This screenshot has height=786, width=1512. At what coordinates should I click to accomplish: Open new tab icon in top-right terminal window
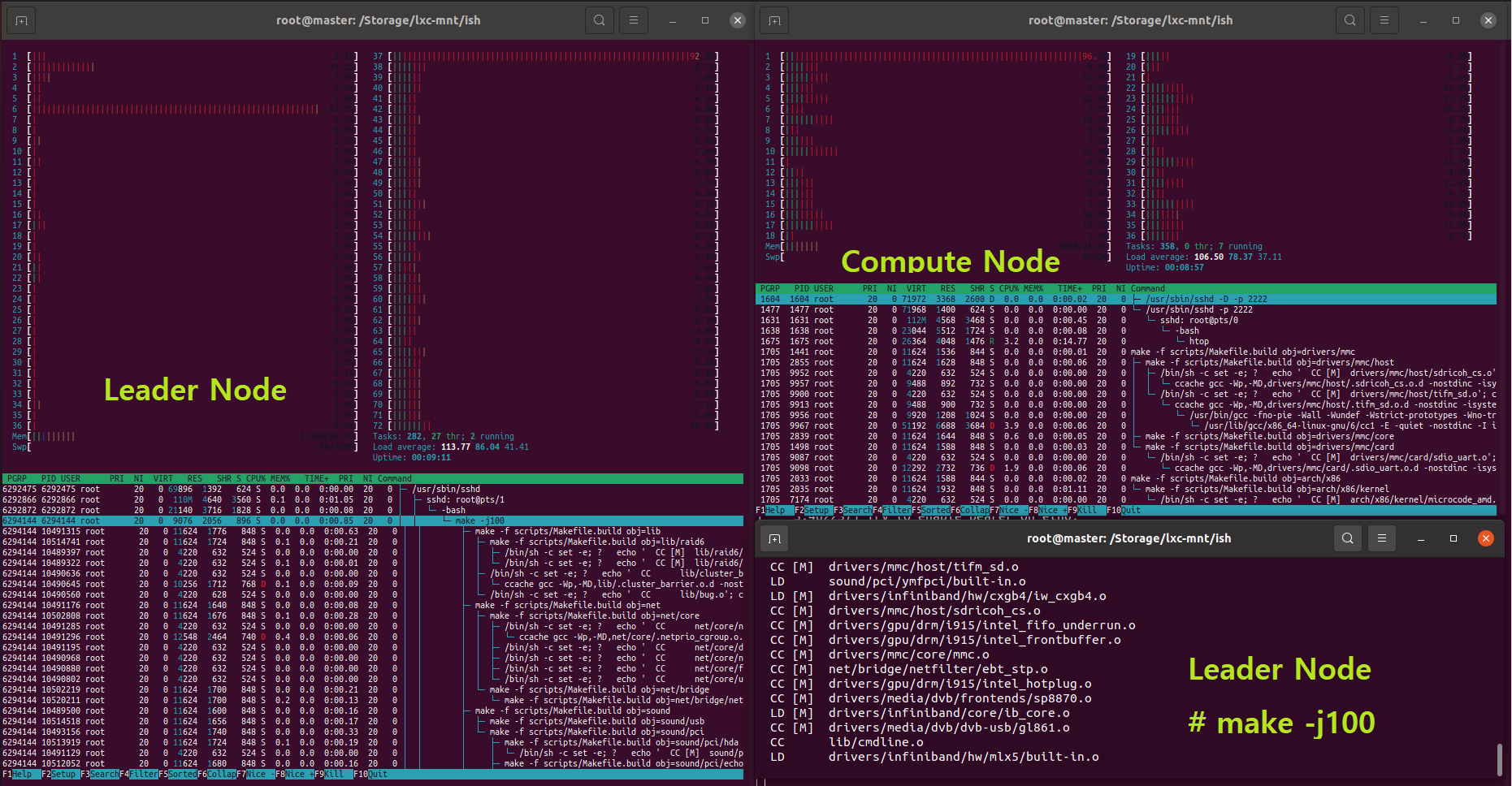click(774, 20)
